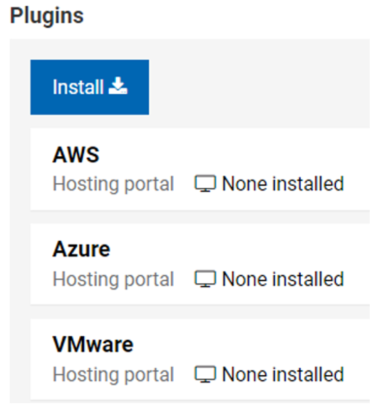Click 'Hosting portal' label under AWS
The height and width of the screenshot is (406, 387).
[113, 185]
